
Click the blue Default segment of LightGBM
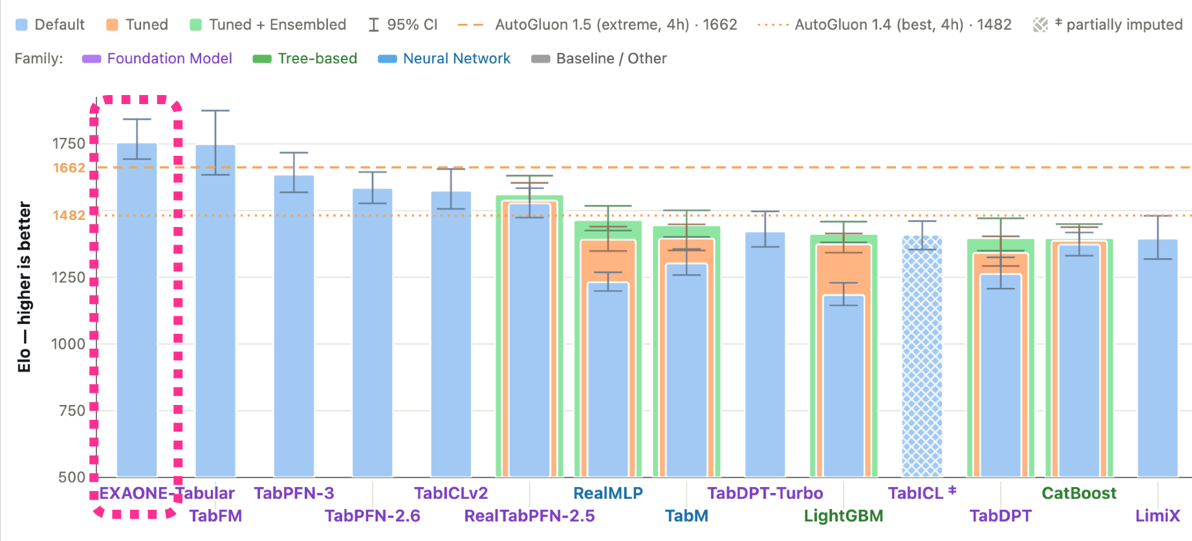coord(844,386)
